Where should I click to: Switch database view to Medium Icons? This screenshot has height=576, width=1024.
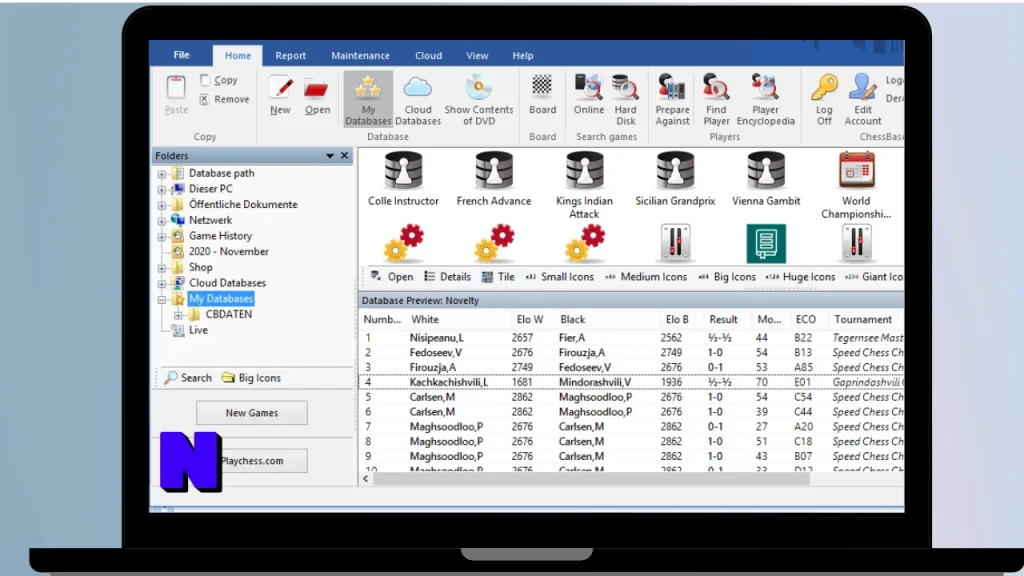(646, 277)
